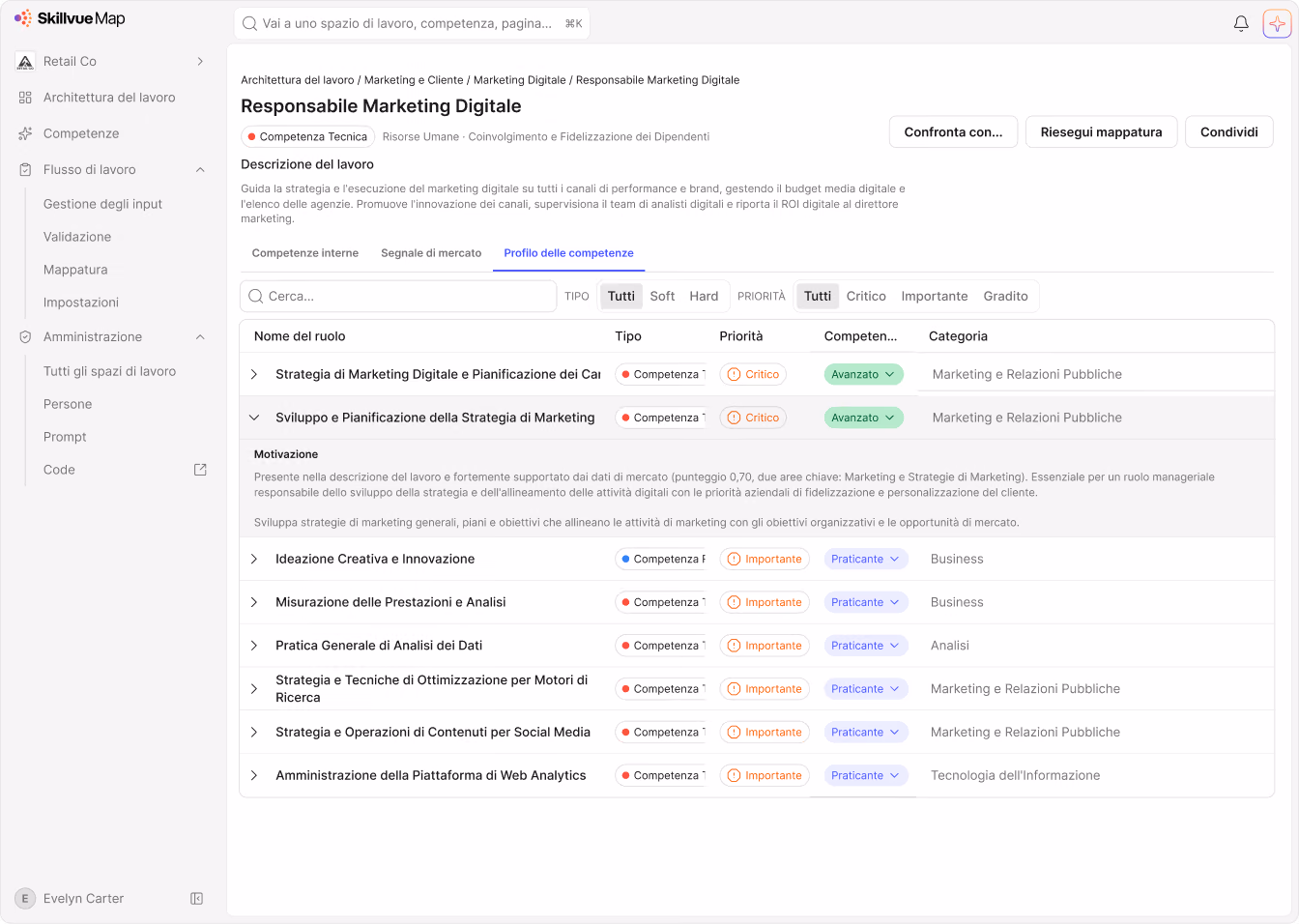Screen dimensions: 1299x924
Task: Open Persone in sidebar
Action: point(68,404)
